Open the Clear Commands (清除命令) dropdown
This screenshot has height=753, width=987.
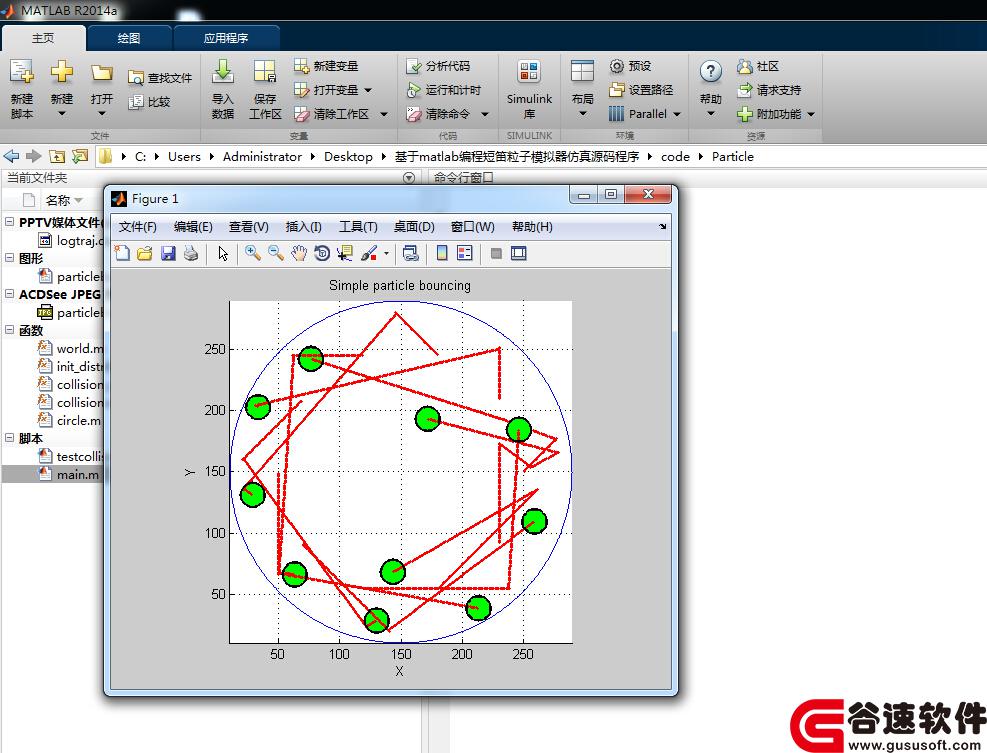pyautogui.click(x=485, y=114)
